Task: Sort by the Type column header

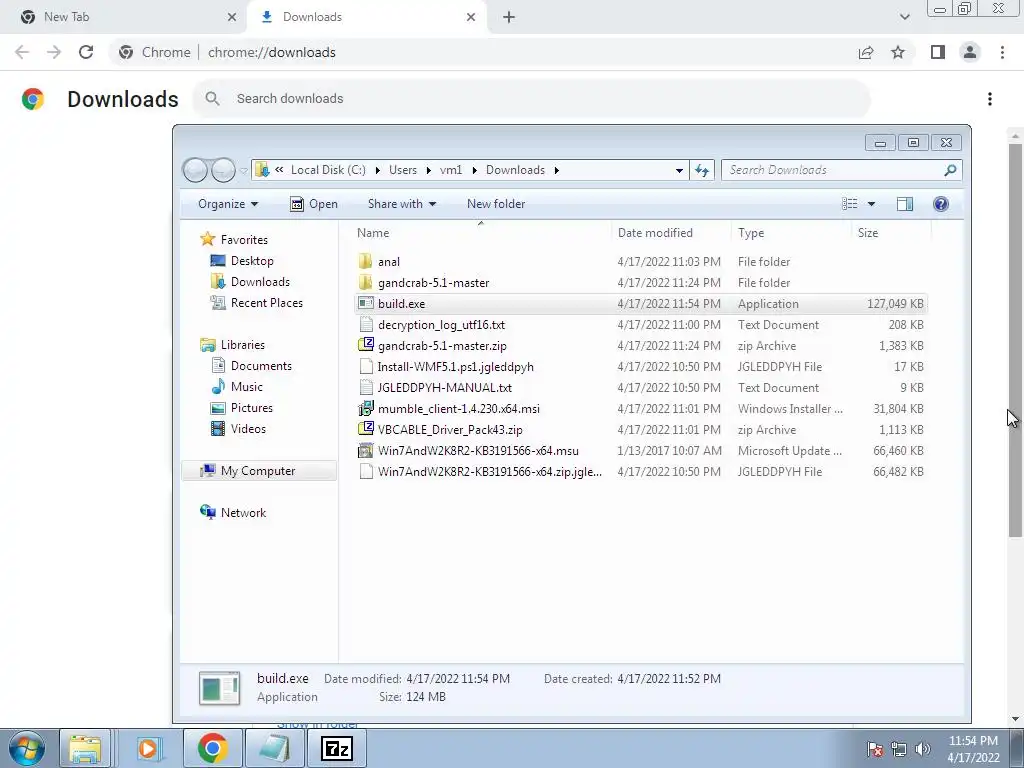Action: point(791,232)
